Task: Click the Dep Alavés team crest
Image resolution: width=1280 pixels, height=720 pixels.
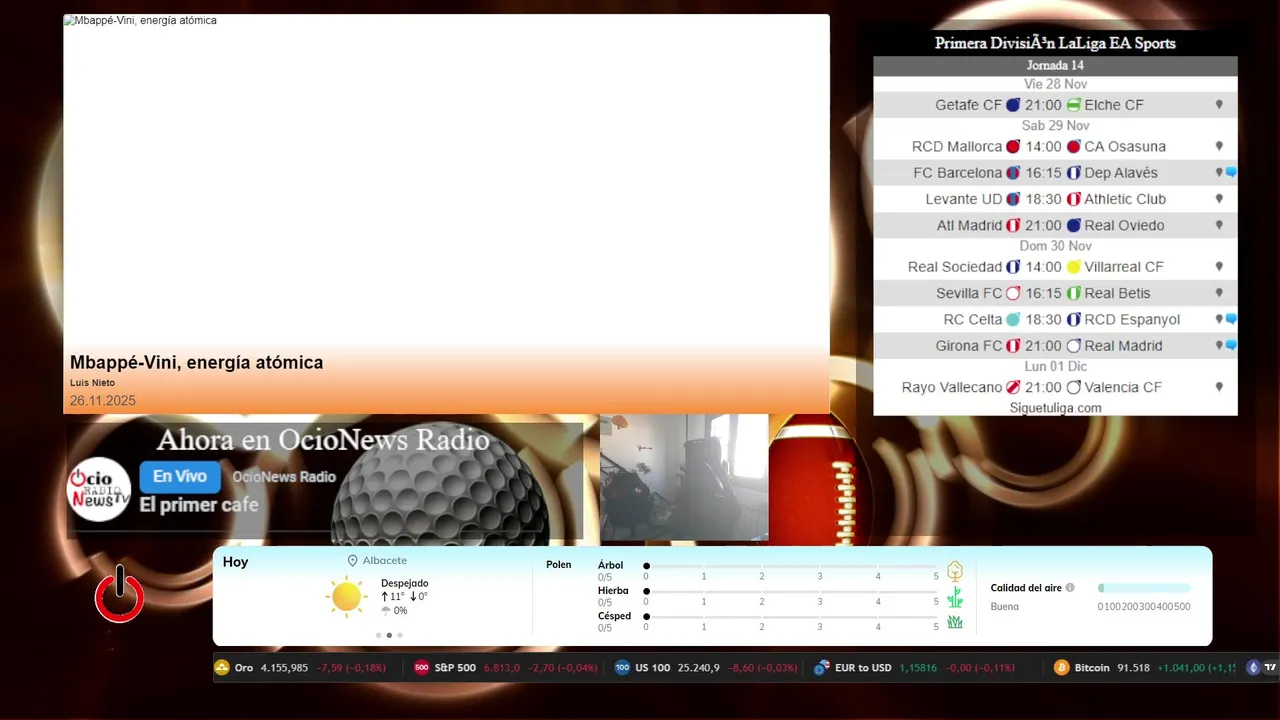Action: click(x=1074, y=173)
